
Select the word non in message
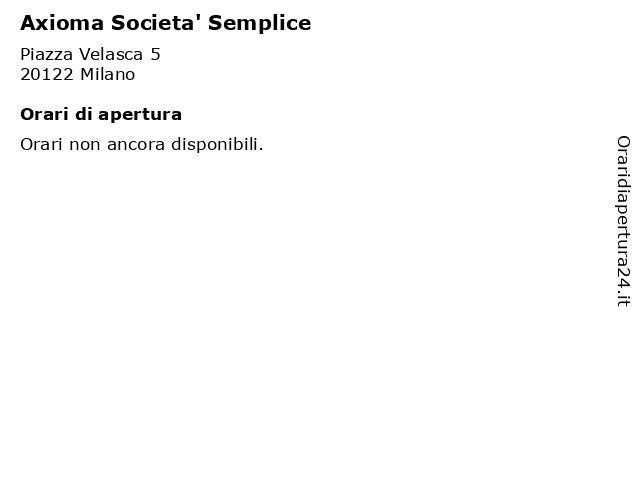(84, 145)
